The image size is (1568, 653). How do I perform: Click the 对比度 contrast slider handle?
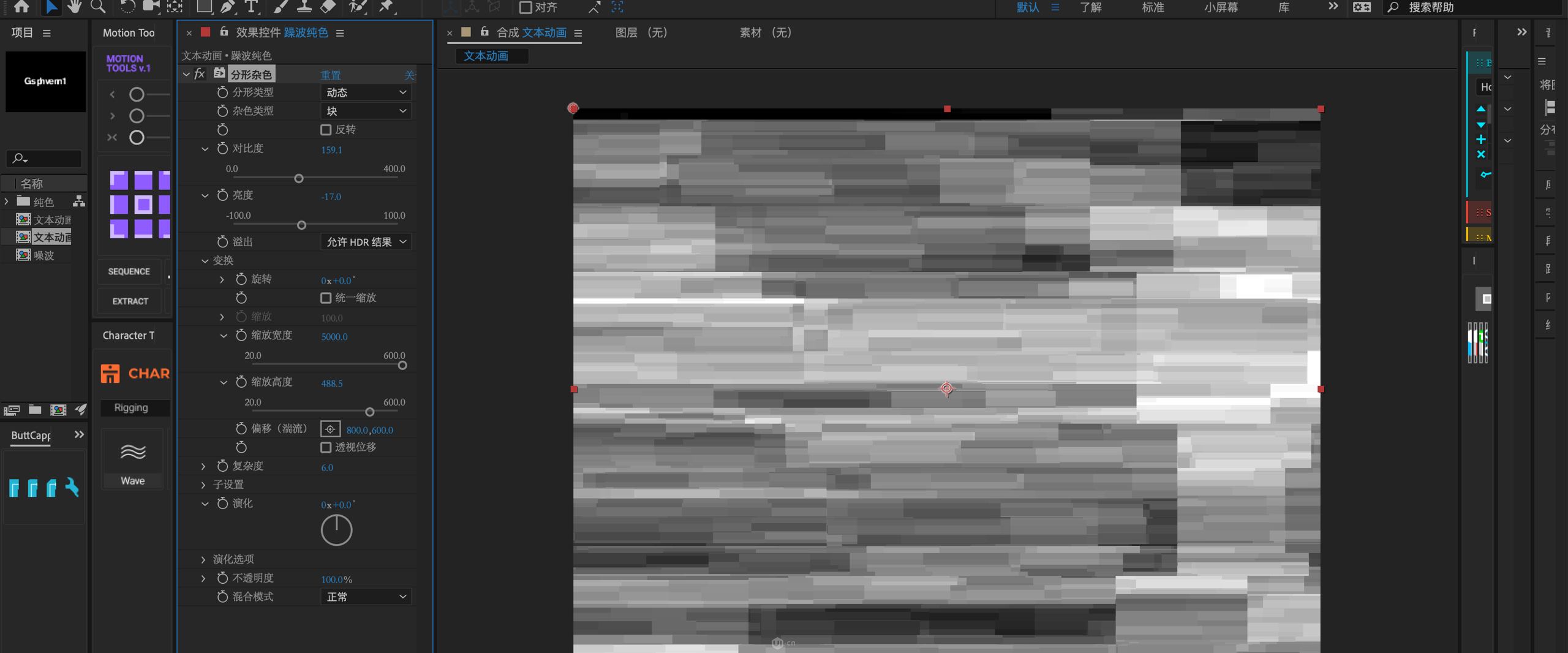(x=299, y=178)
